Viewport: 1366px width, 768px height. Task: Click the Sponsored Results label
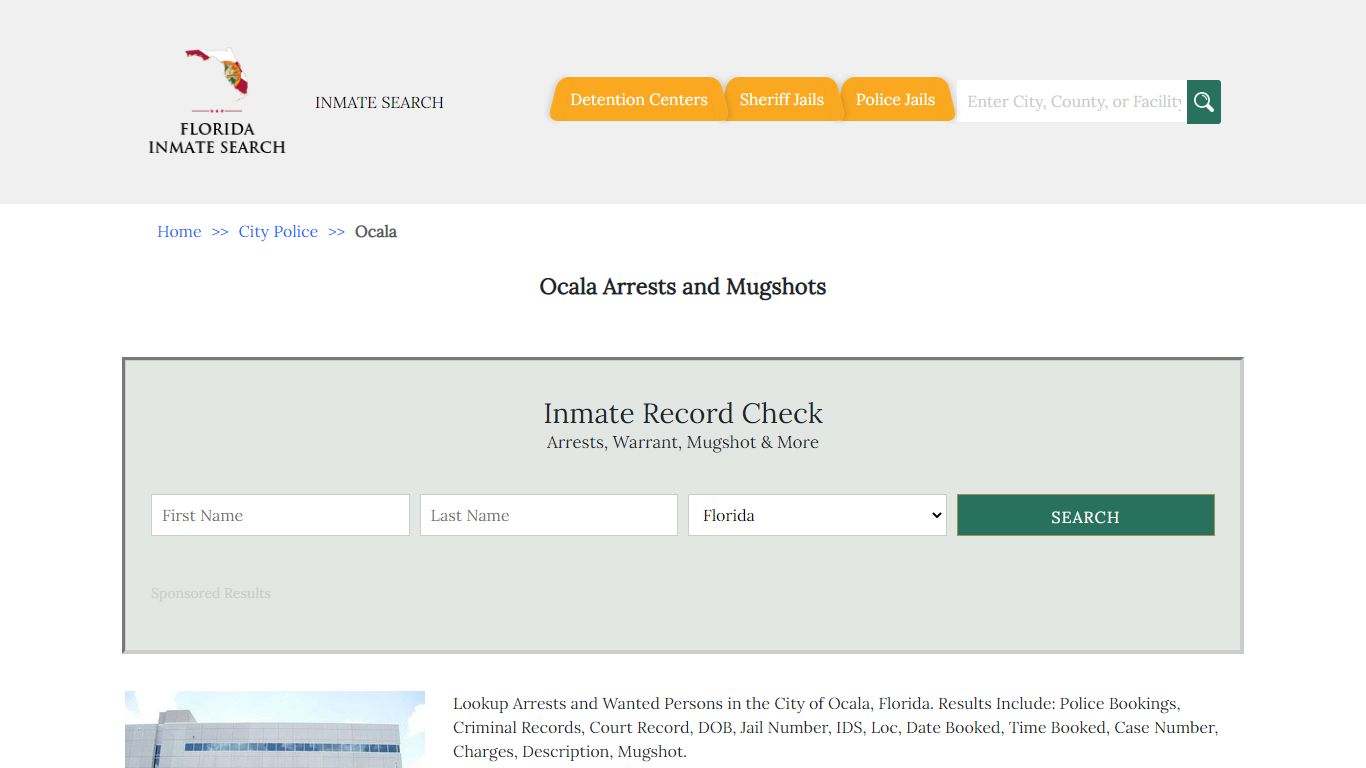[x=211, y=593]
